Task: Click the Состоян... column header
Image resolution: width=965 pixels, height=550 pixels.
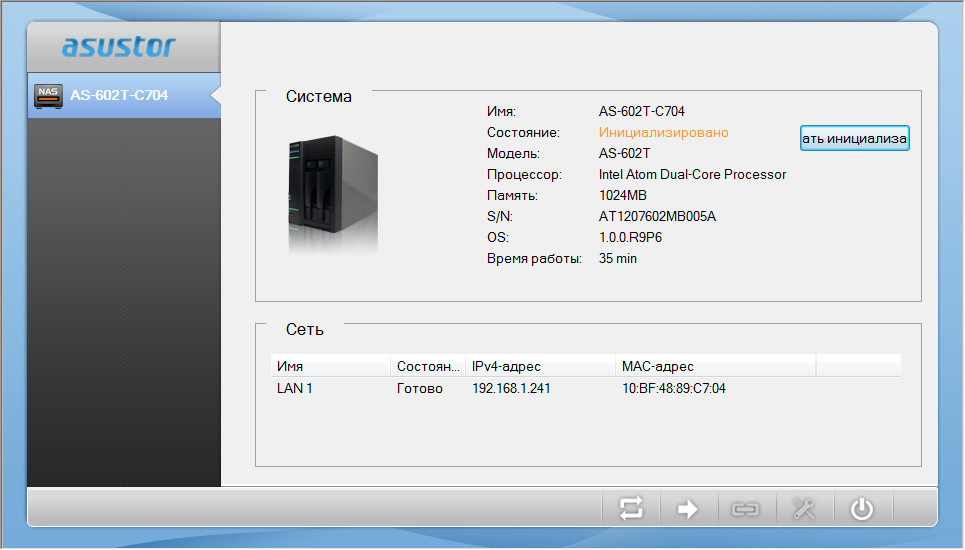Action: pyautogui.click(x=429, y=367)
